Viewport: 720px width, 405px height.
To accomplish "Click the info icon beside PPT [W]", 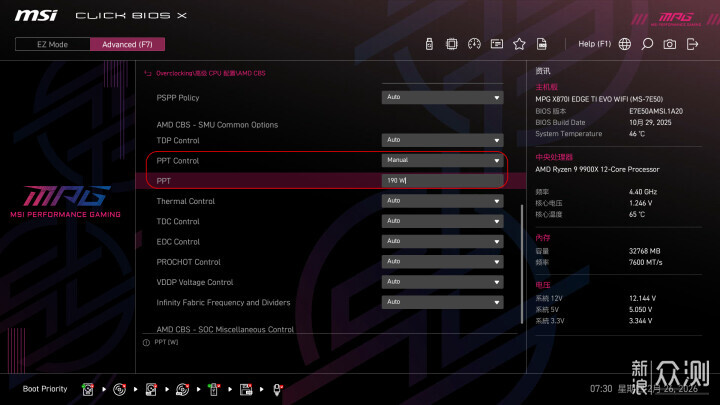I will pyautogui.click(x=146, y=343).
